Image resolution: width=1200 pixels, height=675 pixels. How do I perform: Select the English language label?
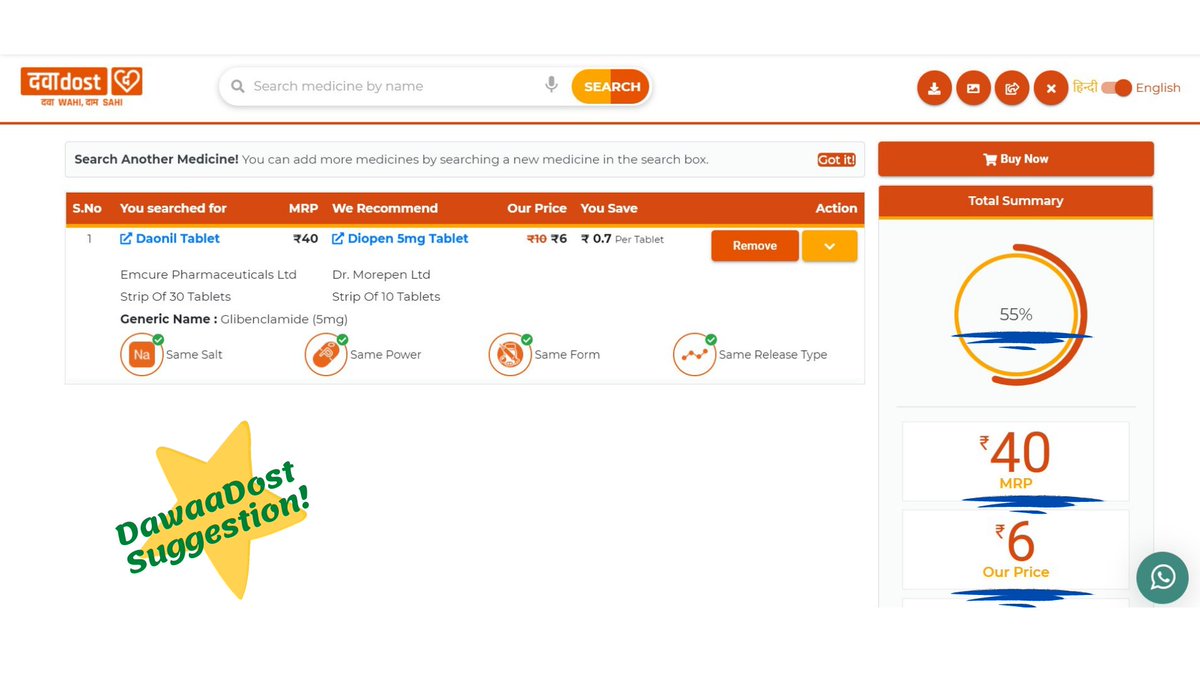1158,88
